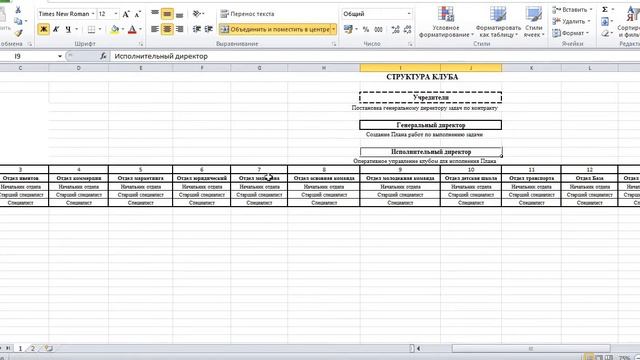Click the Increase Indent icon
The height and width of the screenshot is (360, 640).
(x=209, y=29)
